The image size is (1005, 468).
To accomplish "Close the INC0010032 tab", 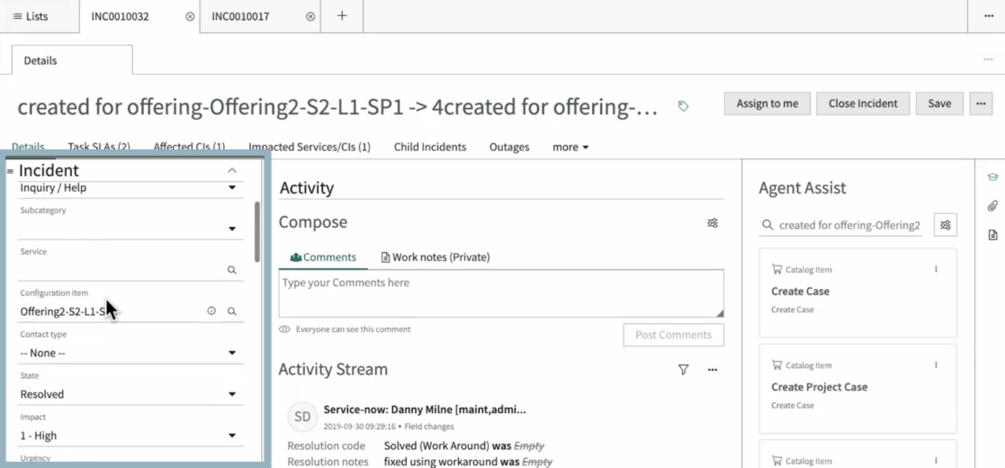I will pyautogui.click(x=190, y=17).
